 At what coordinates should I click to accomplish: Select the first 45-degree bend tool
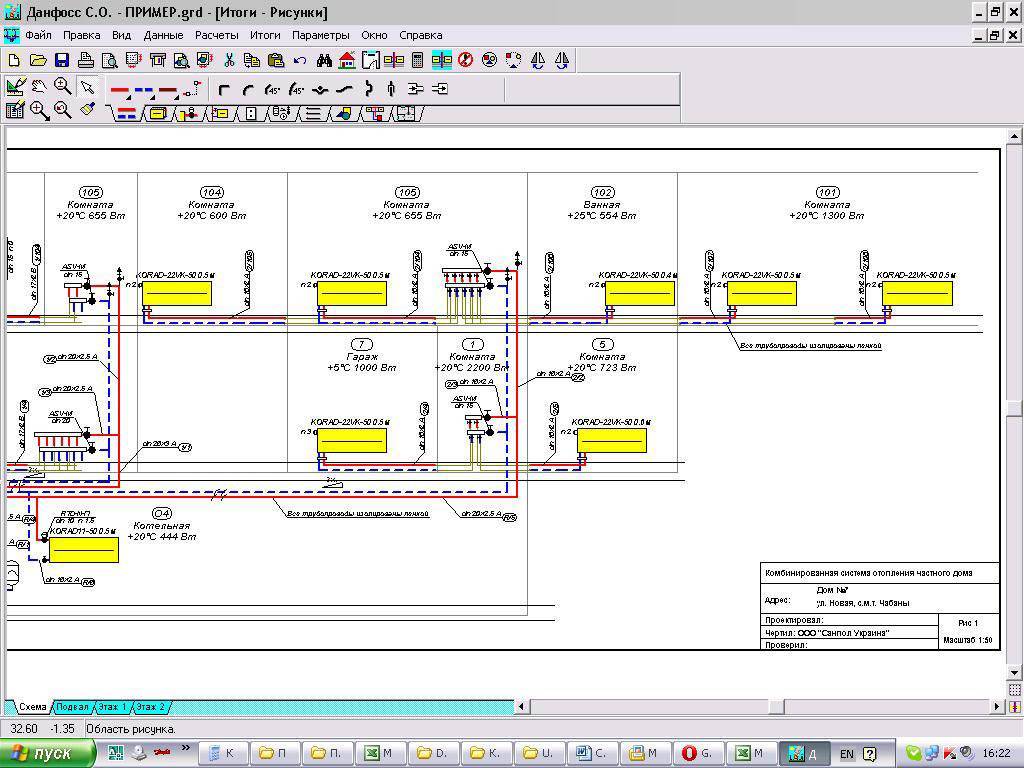click(x=272, y=89)
